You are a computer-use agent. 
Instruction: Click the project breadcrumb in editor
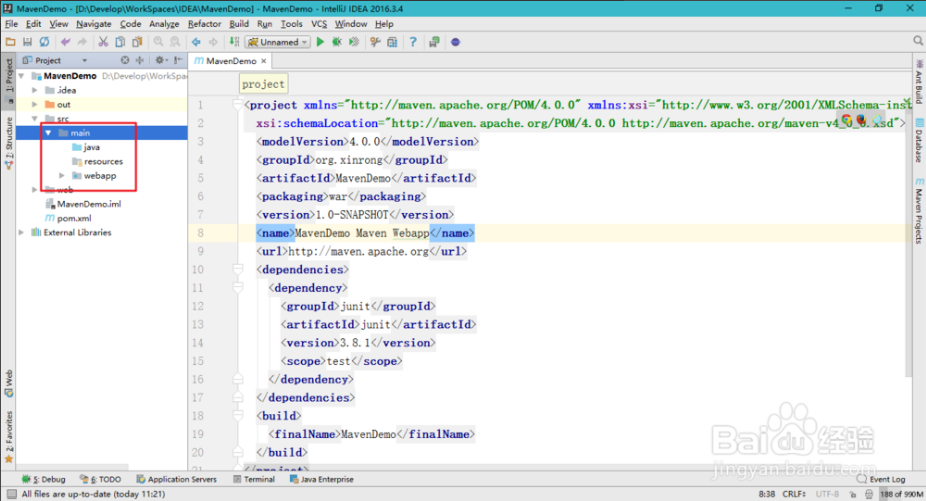[x=263, y=84]
